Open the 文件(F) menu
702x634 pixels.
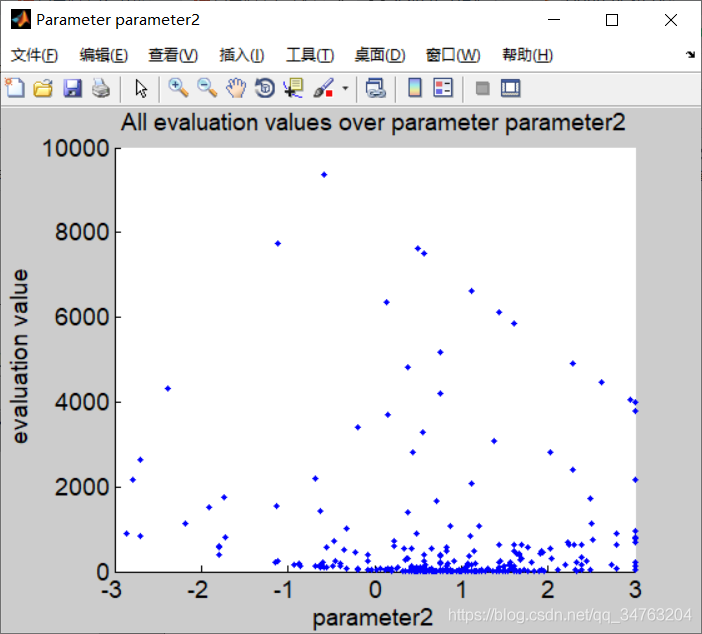point(34,55)
